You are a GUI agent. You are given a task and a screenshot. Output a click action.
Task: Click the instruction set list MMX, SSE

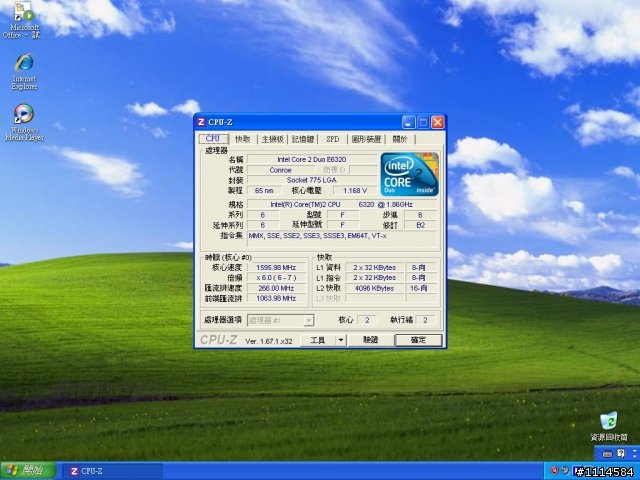(x=342, y=239)
